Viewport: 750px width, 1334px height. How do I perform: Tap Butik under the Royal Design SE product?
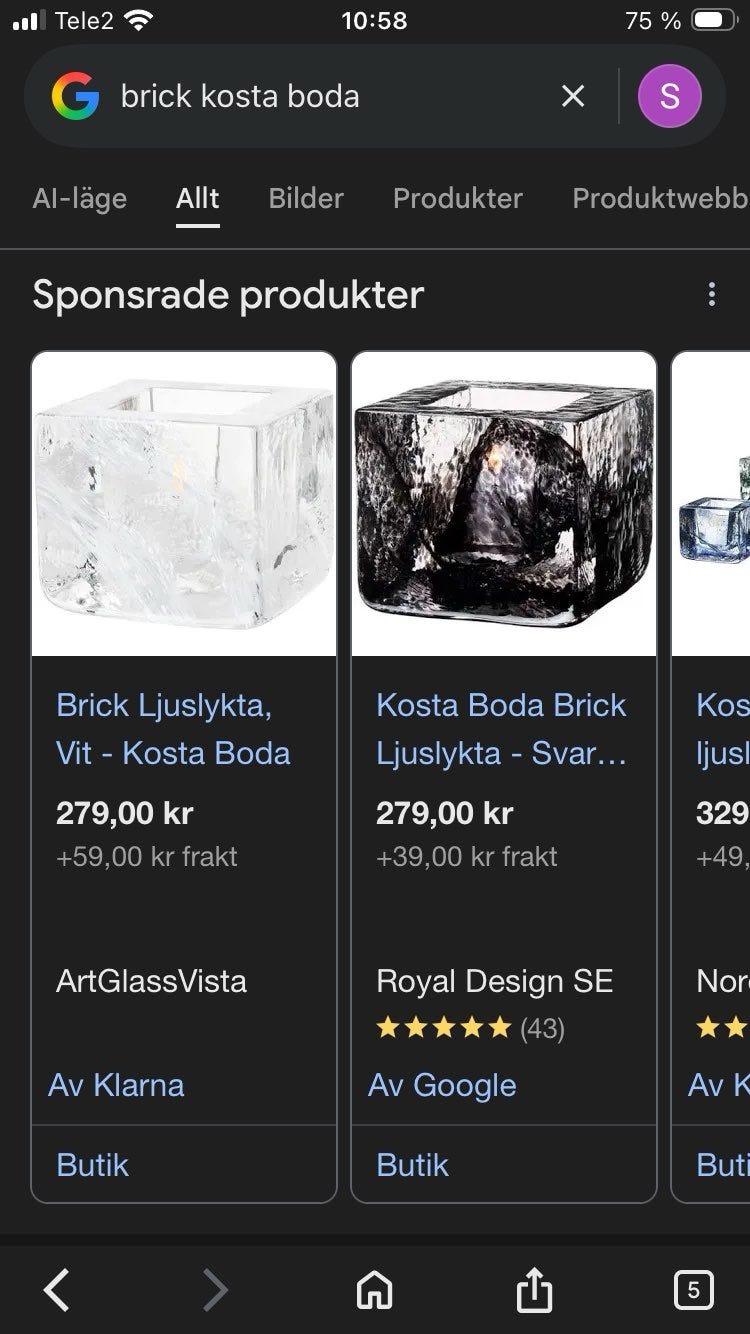(412, 1165)
